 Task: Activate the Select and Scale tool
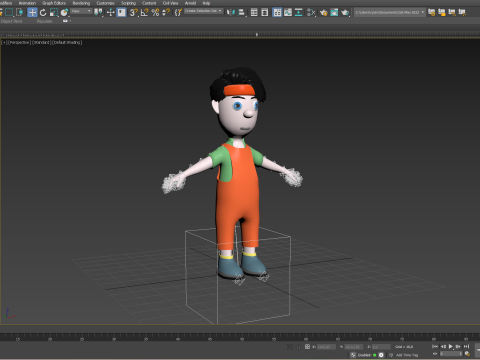point(54,12)
